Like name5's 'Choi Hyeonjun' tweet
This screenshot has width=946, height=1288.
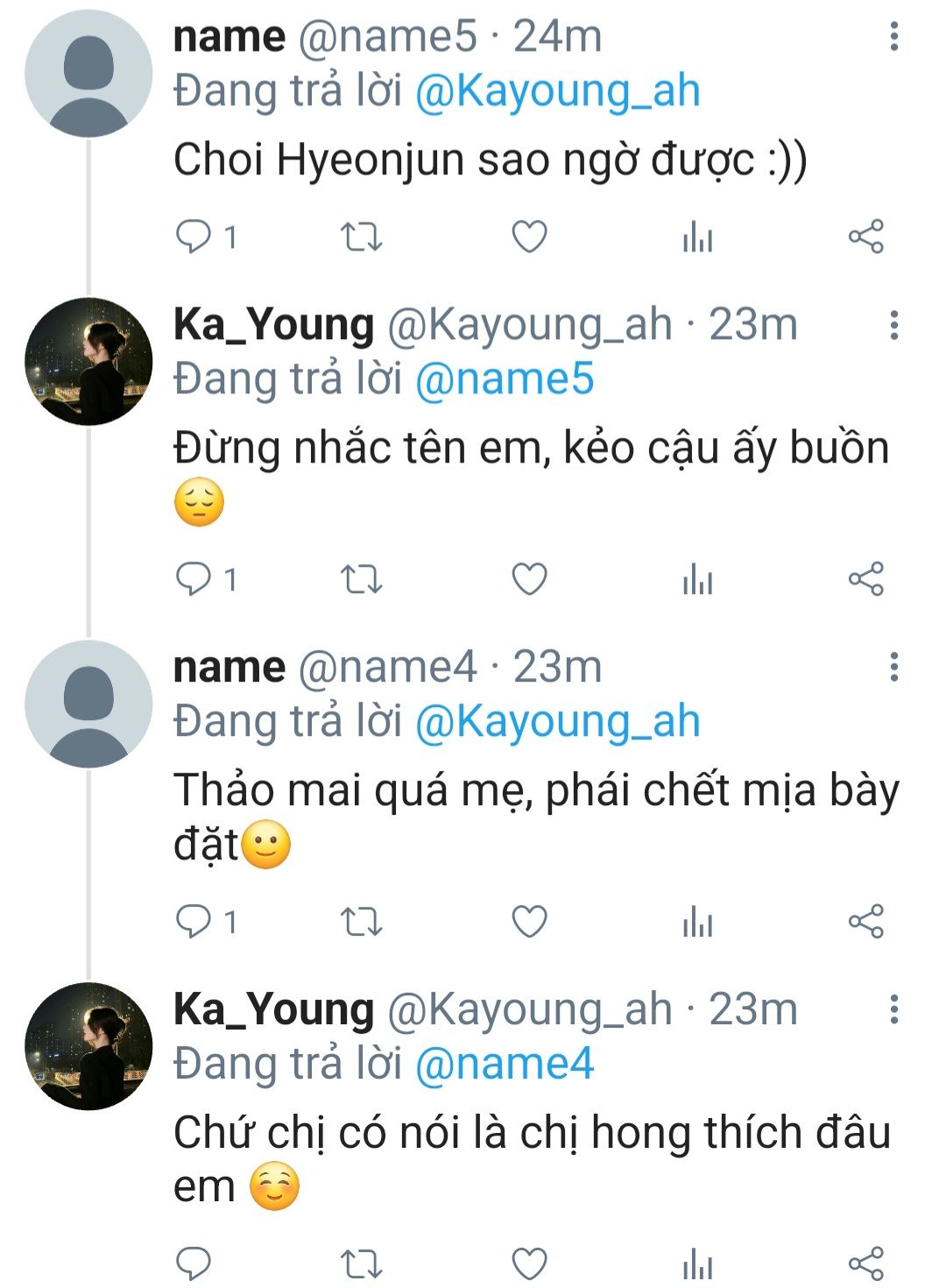click(x=529, y=237)
